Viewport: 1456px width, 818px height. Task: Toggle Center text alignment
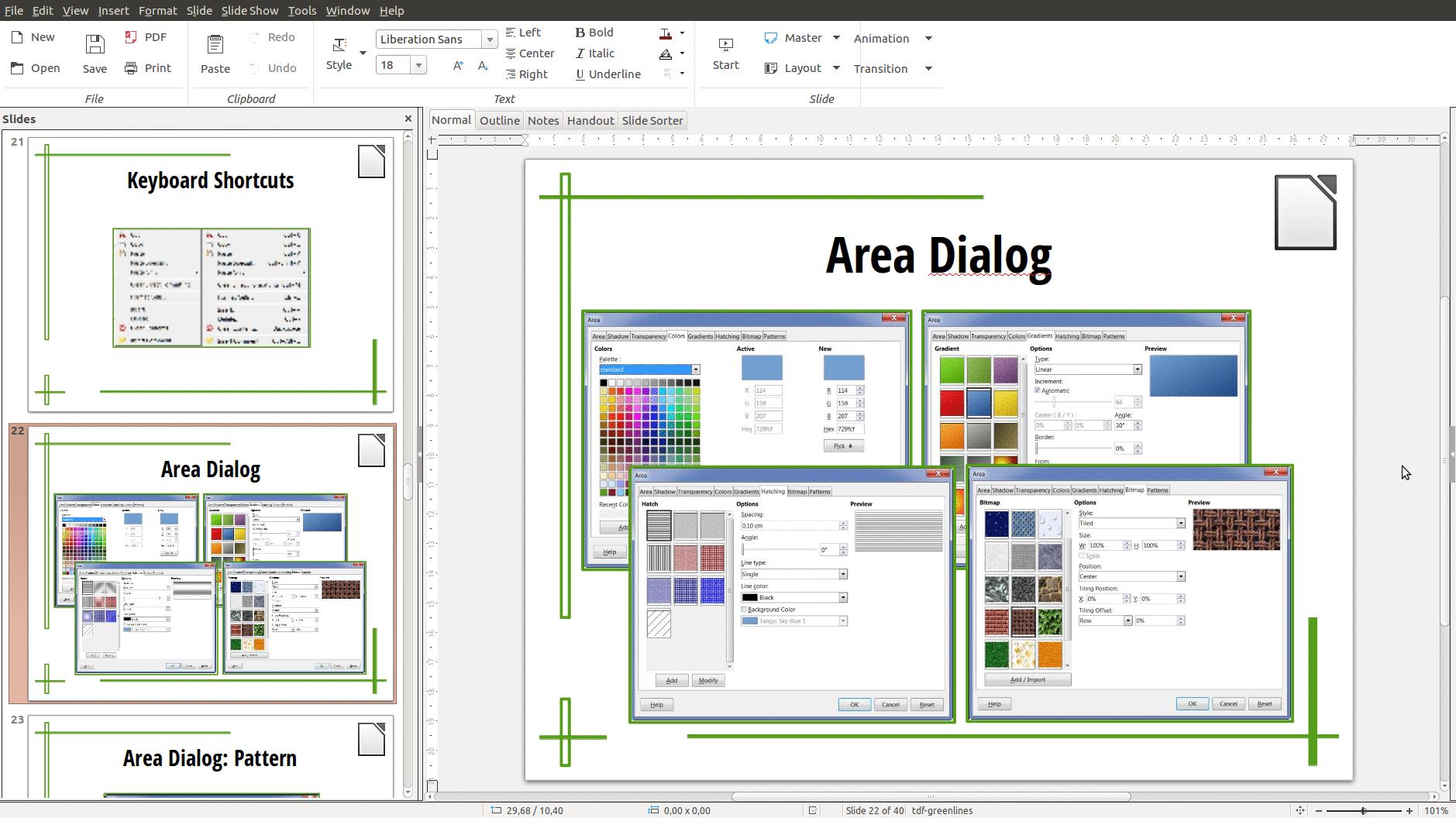pos(530,53)
